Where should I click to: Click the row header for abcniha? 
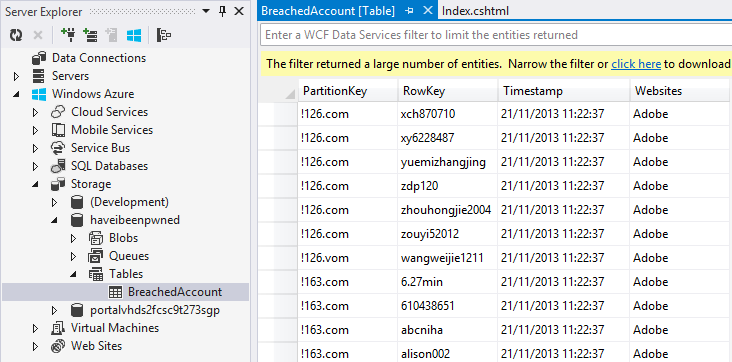coord(279,330)
